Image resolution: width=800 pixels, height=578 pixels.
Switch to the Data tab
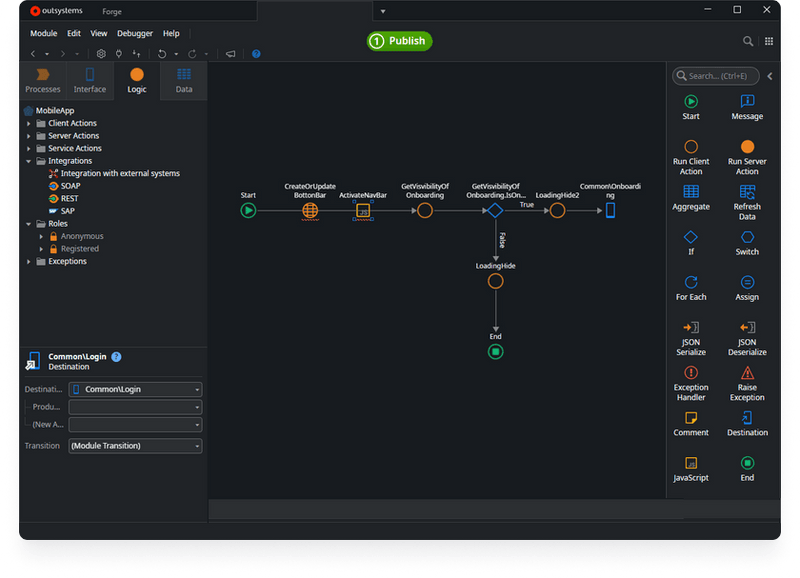click(183, 81)
